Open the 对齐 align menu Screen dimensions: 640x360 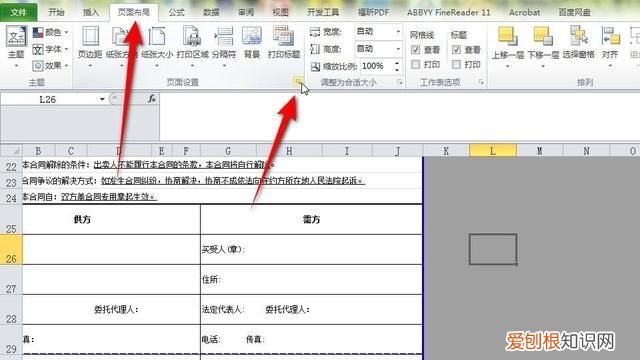610,46
